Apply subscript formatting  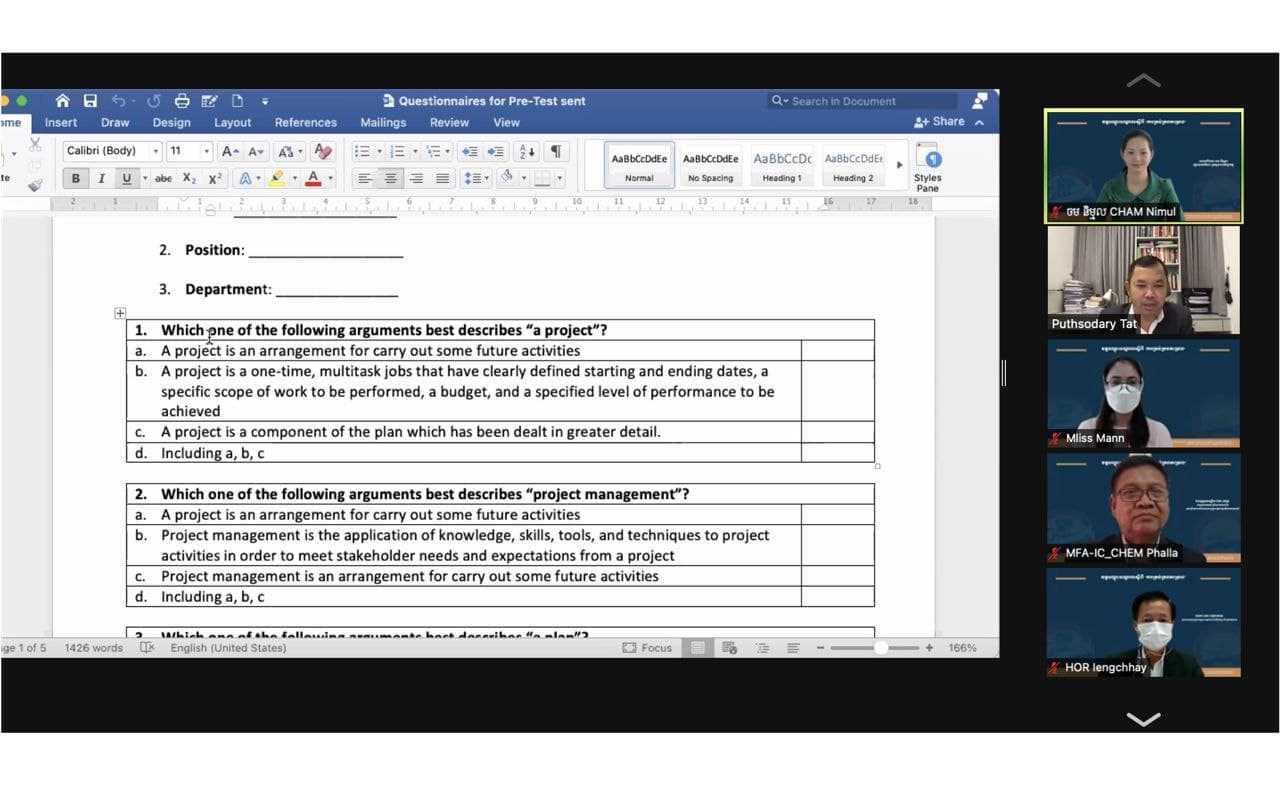(x=190, y=179)
